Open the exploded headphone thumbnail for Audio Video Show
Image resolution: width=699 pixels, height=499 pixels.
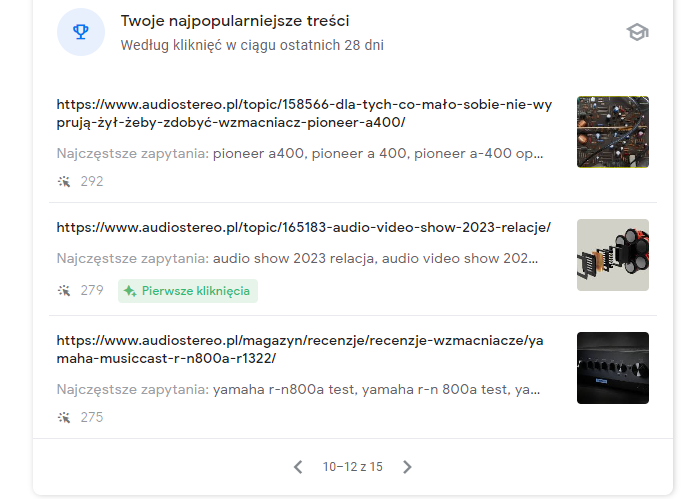[x=613, y=255]
